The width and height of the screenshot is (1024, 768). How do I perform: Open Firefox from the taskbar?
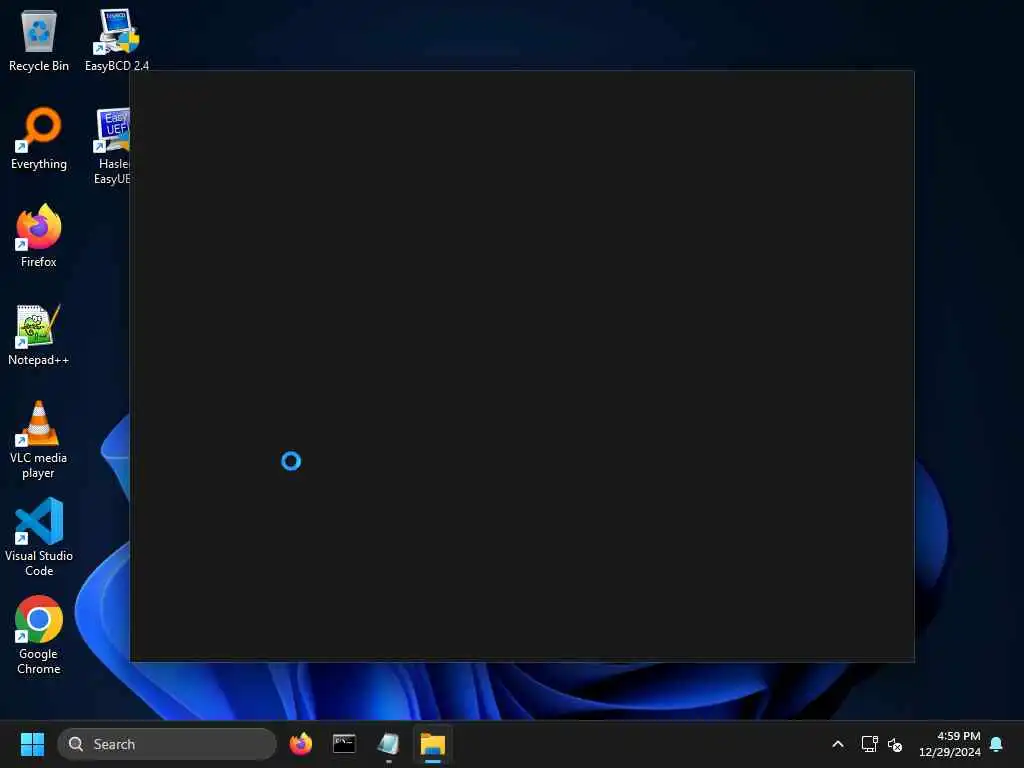(x=300, y=744)
